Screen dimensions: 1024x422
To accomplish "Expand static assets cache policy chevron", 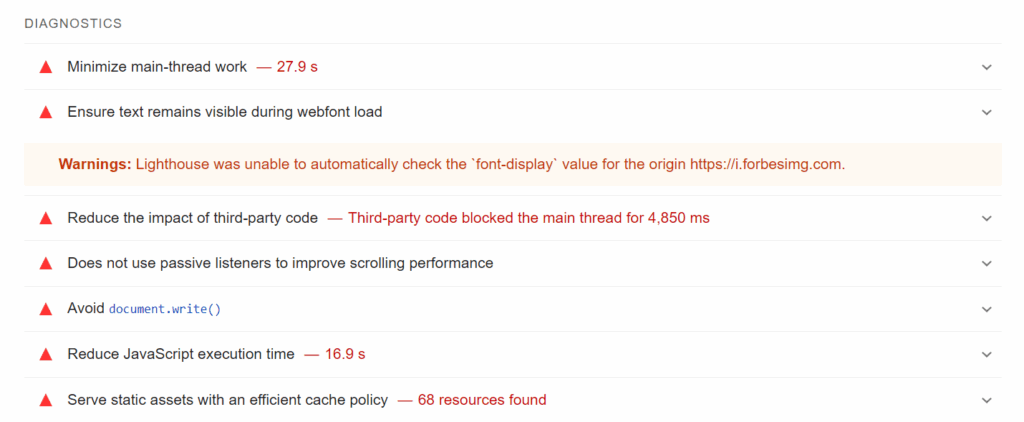I will tap(986, 400).
